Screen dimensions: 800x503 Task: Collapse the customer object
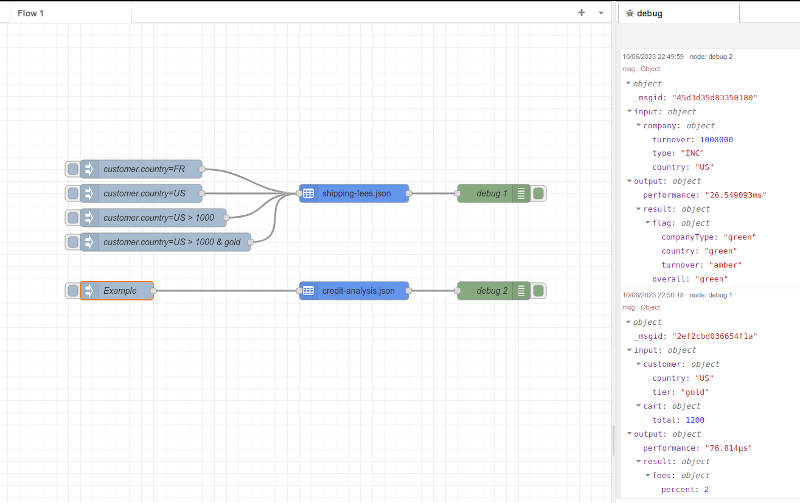point(638,364)
